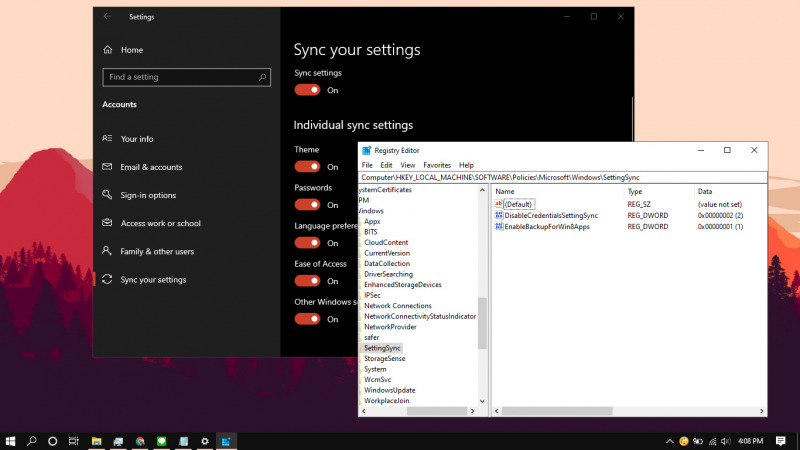The image size is (800, 450).
Task: Open Access work or school briefcase icon
Action: click(x=107, y=223)
